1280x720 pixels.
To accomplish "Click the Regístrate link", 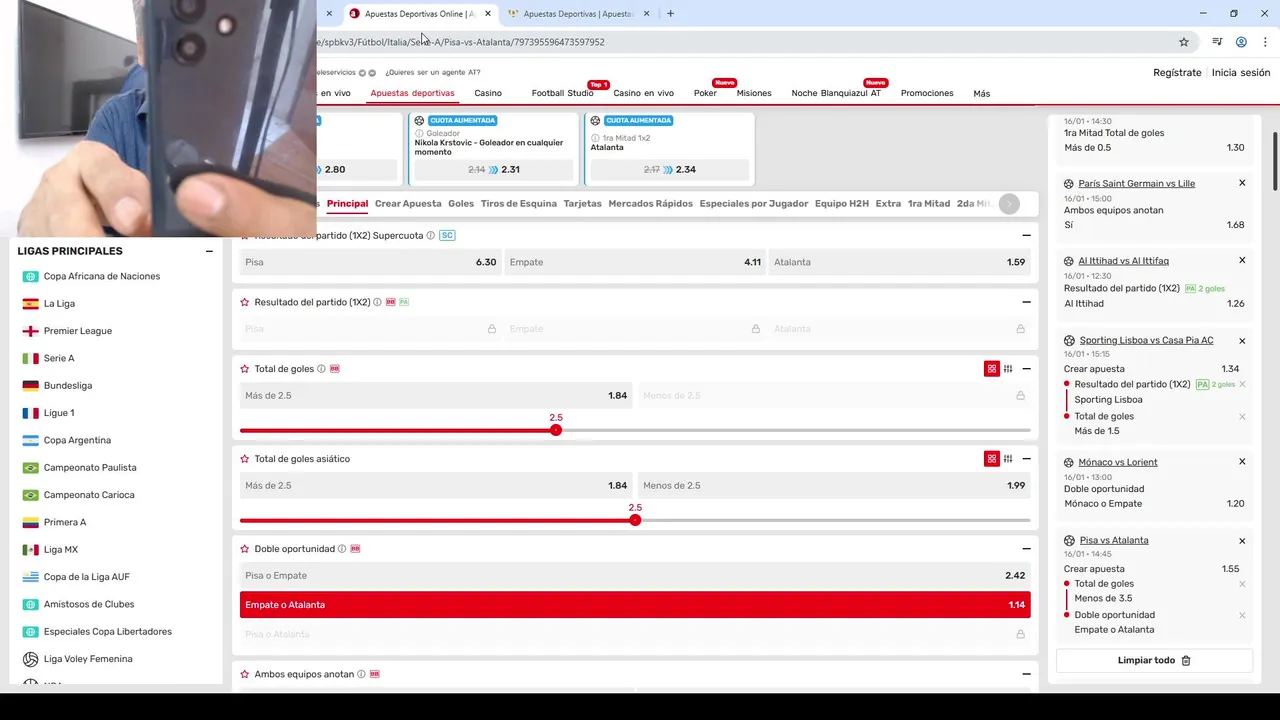I will (x=1177, y=73).
